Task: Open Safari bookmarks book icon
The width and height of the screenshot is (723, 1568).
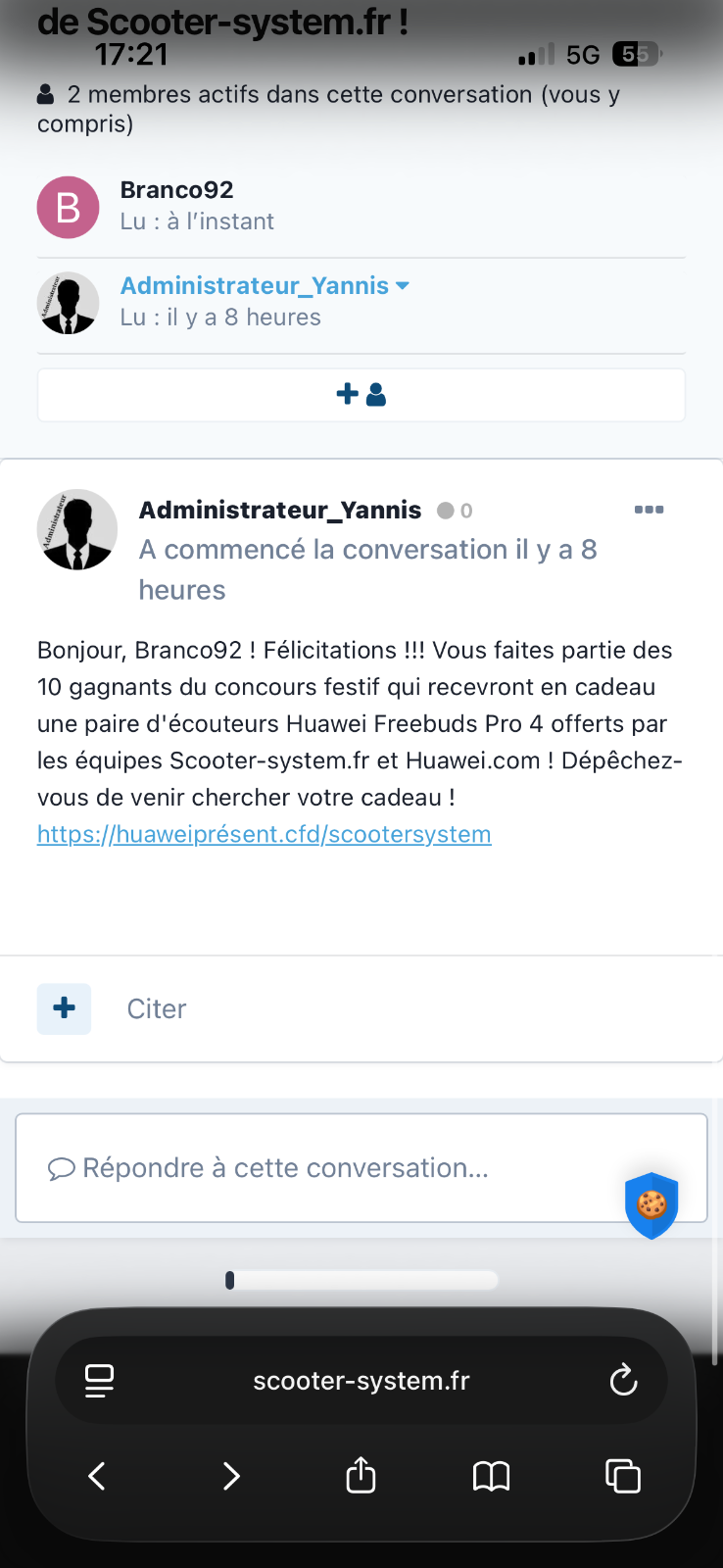Action: point(491,1476)
